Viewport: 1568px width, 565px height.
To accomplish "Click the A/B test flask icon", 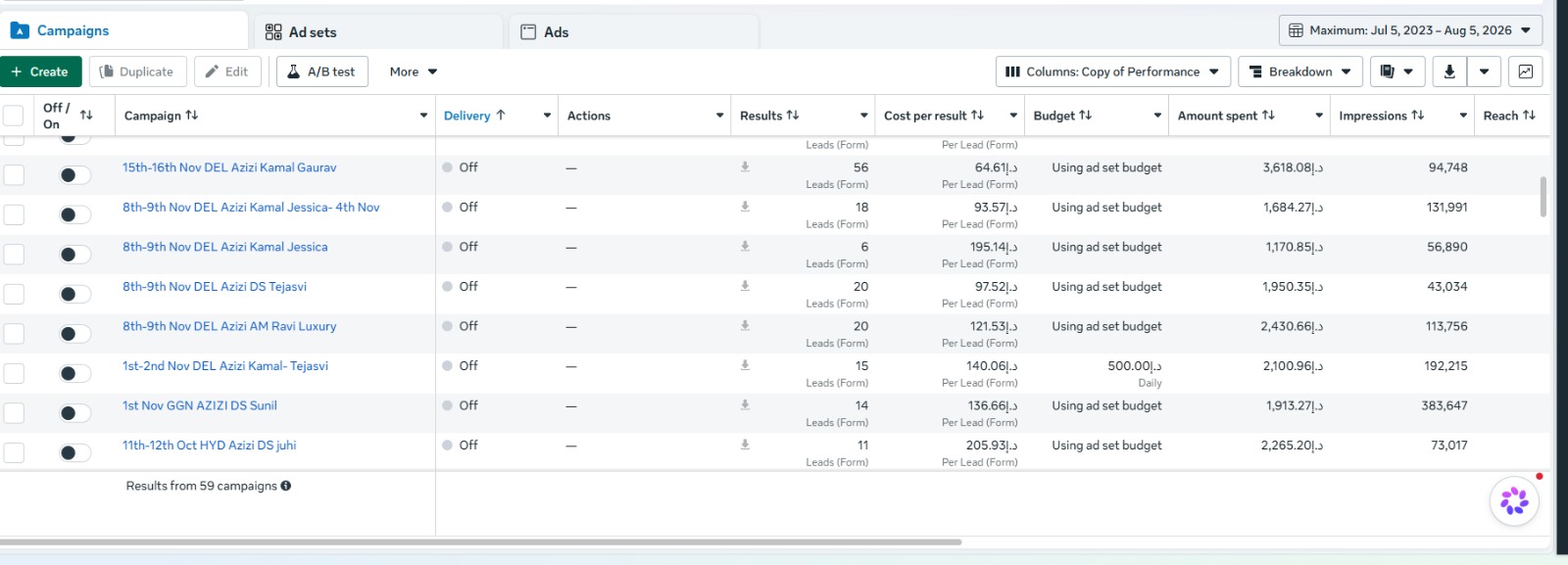I will click(293, 71).
